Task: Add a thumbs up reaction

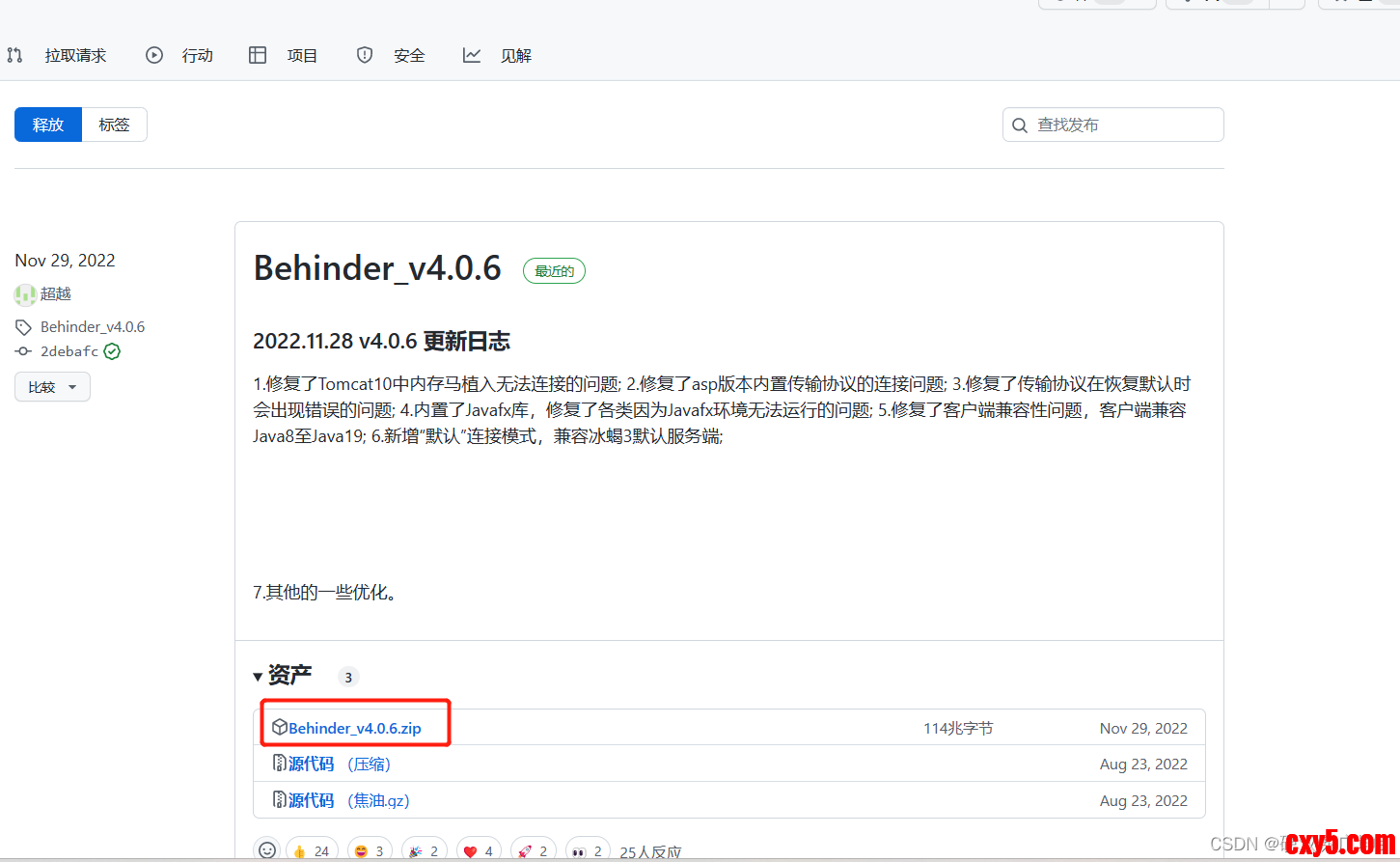Action: tap(312, 850)
